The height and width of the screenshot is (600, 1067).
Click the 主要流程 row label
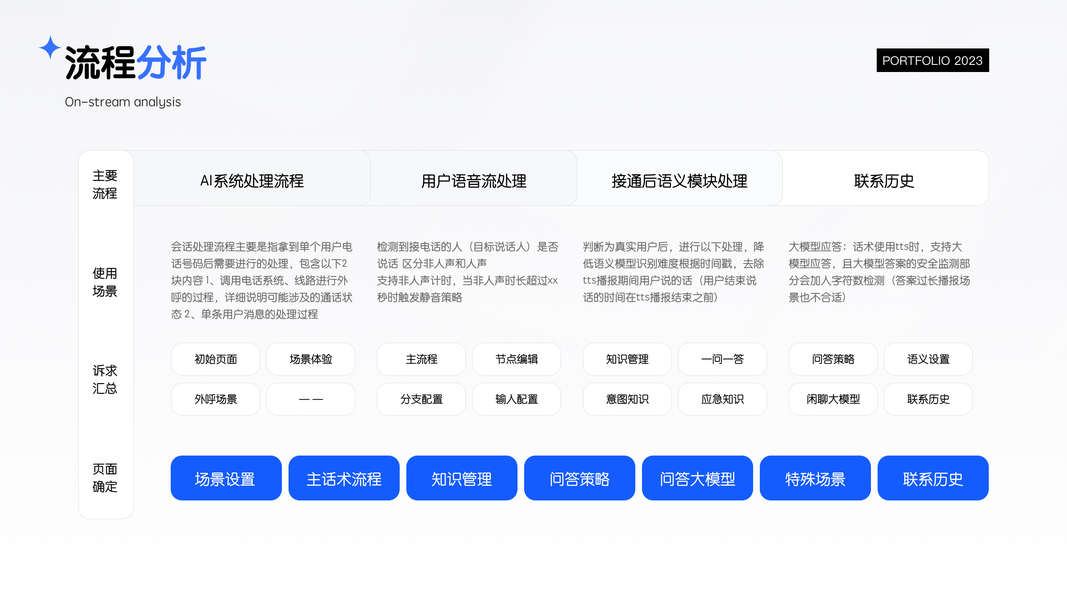point(105,184)
